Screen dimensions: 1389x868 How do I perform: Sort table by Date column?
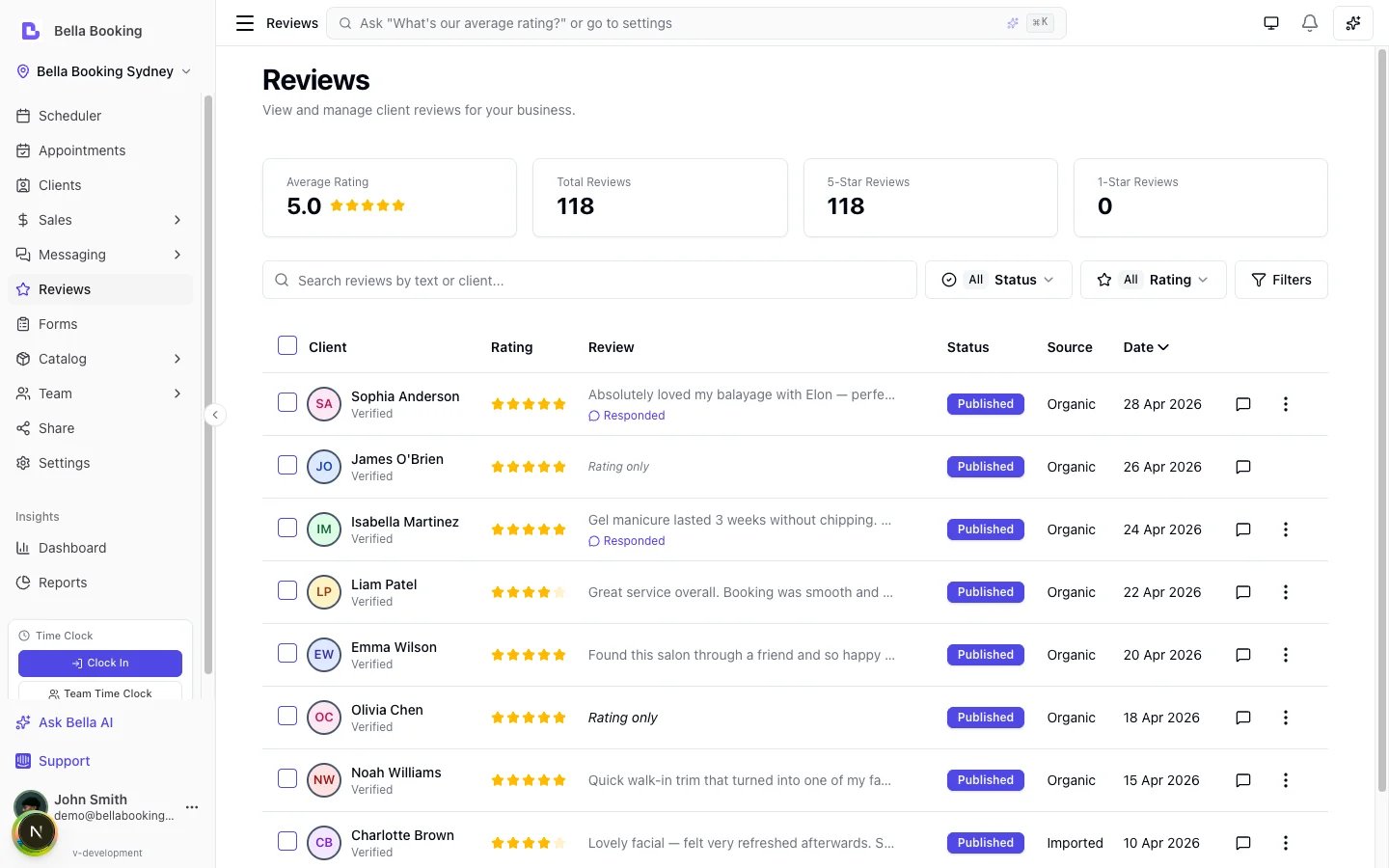pos(1146,347)
